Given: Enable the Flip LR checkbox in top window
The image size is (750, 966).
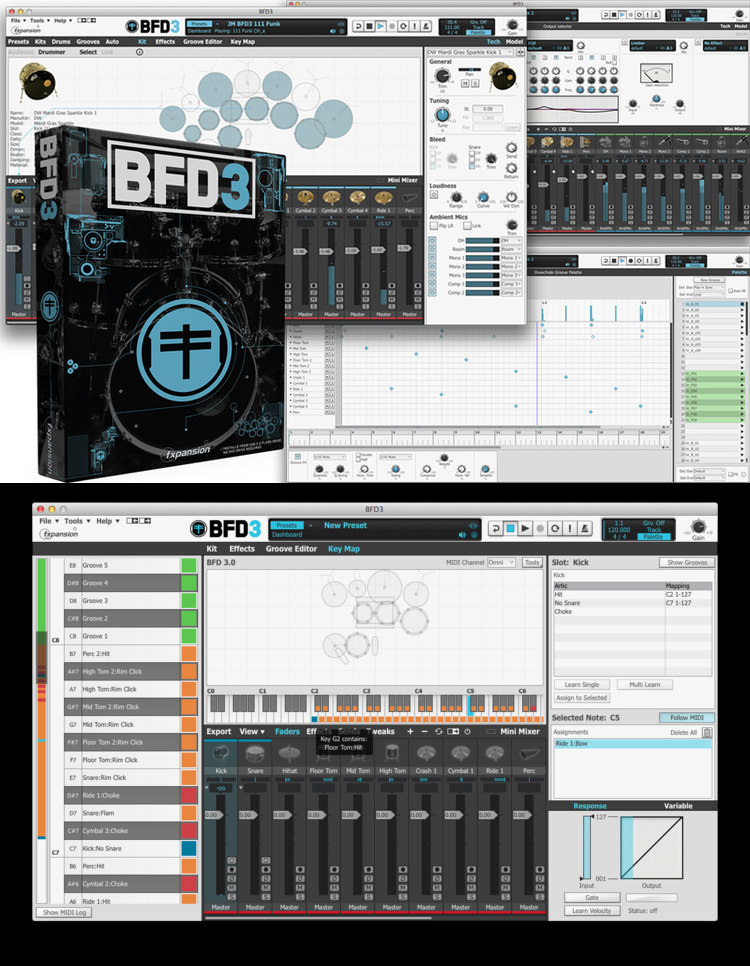Looking at the screenshot, I should tap(434, 226).
